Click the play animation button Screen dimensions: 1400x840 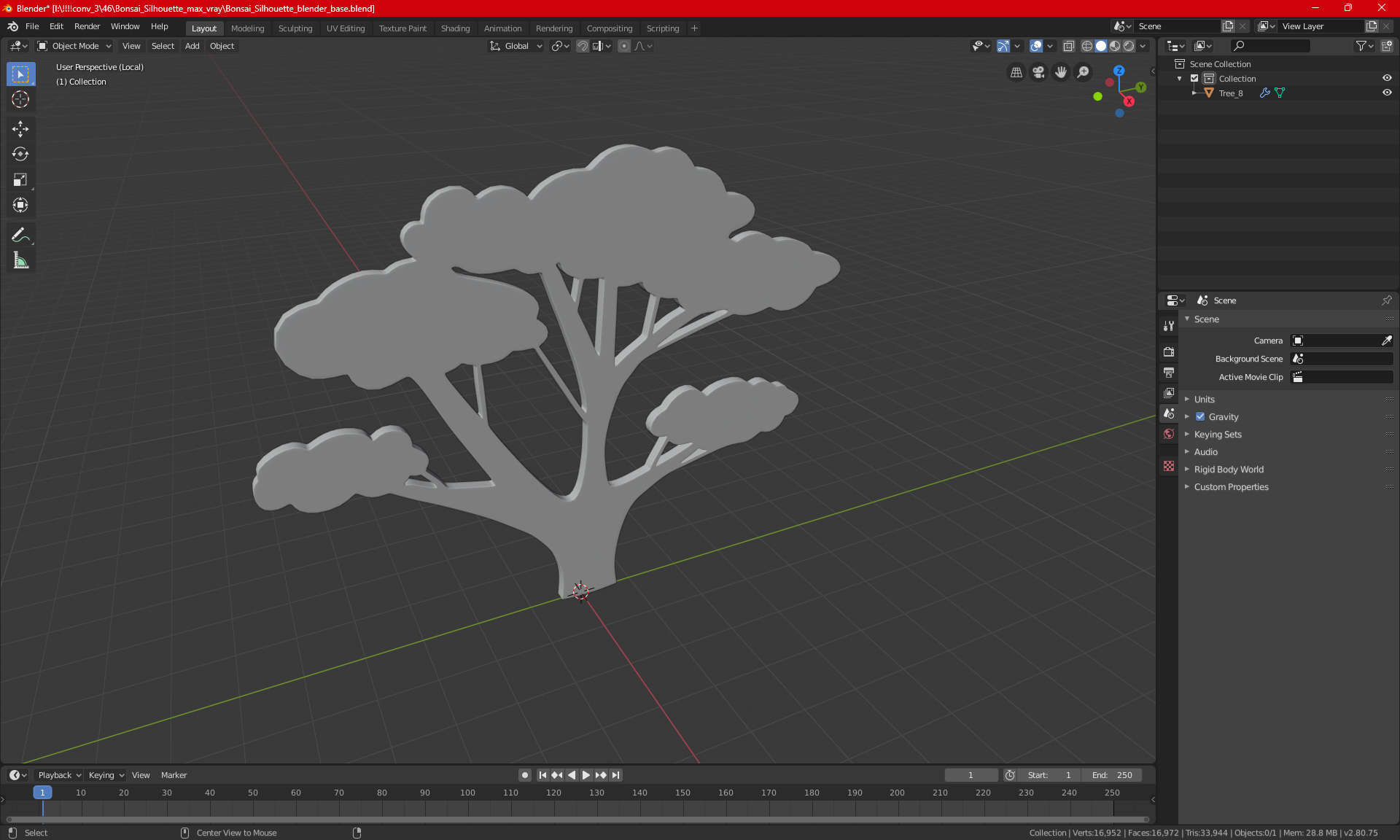[x=586, y=775]
